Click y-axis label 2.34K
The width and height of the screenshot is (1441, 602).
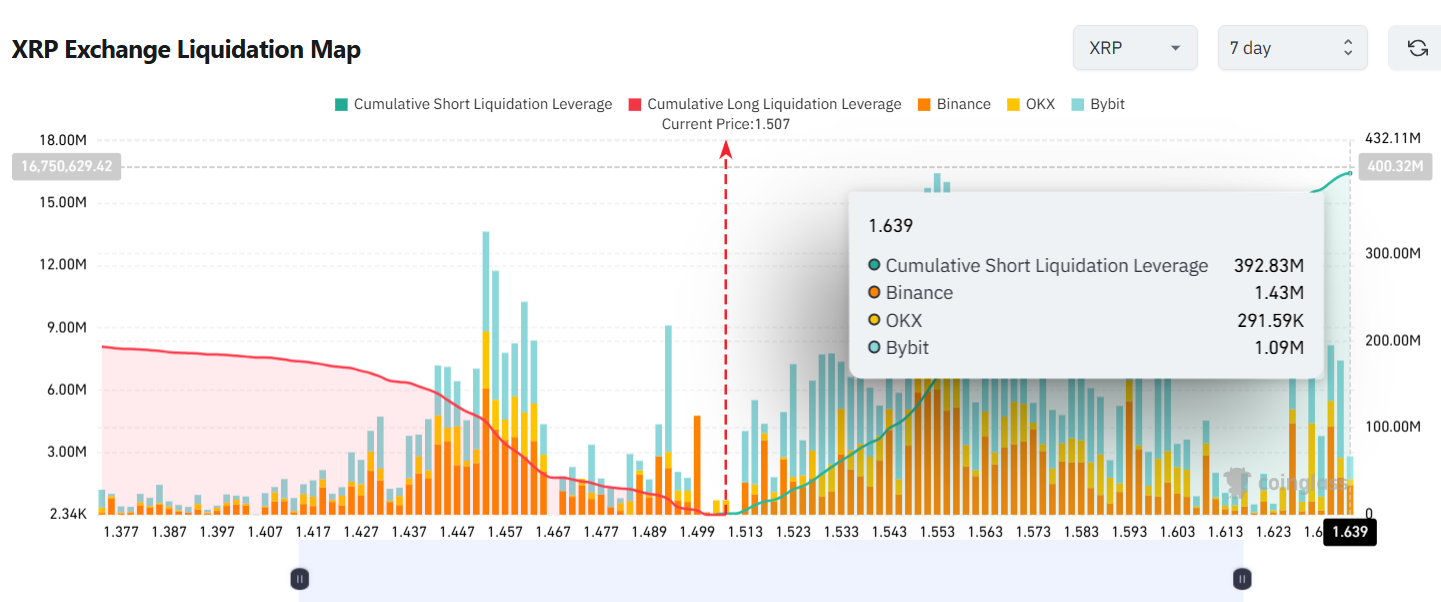click(67, 514)
